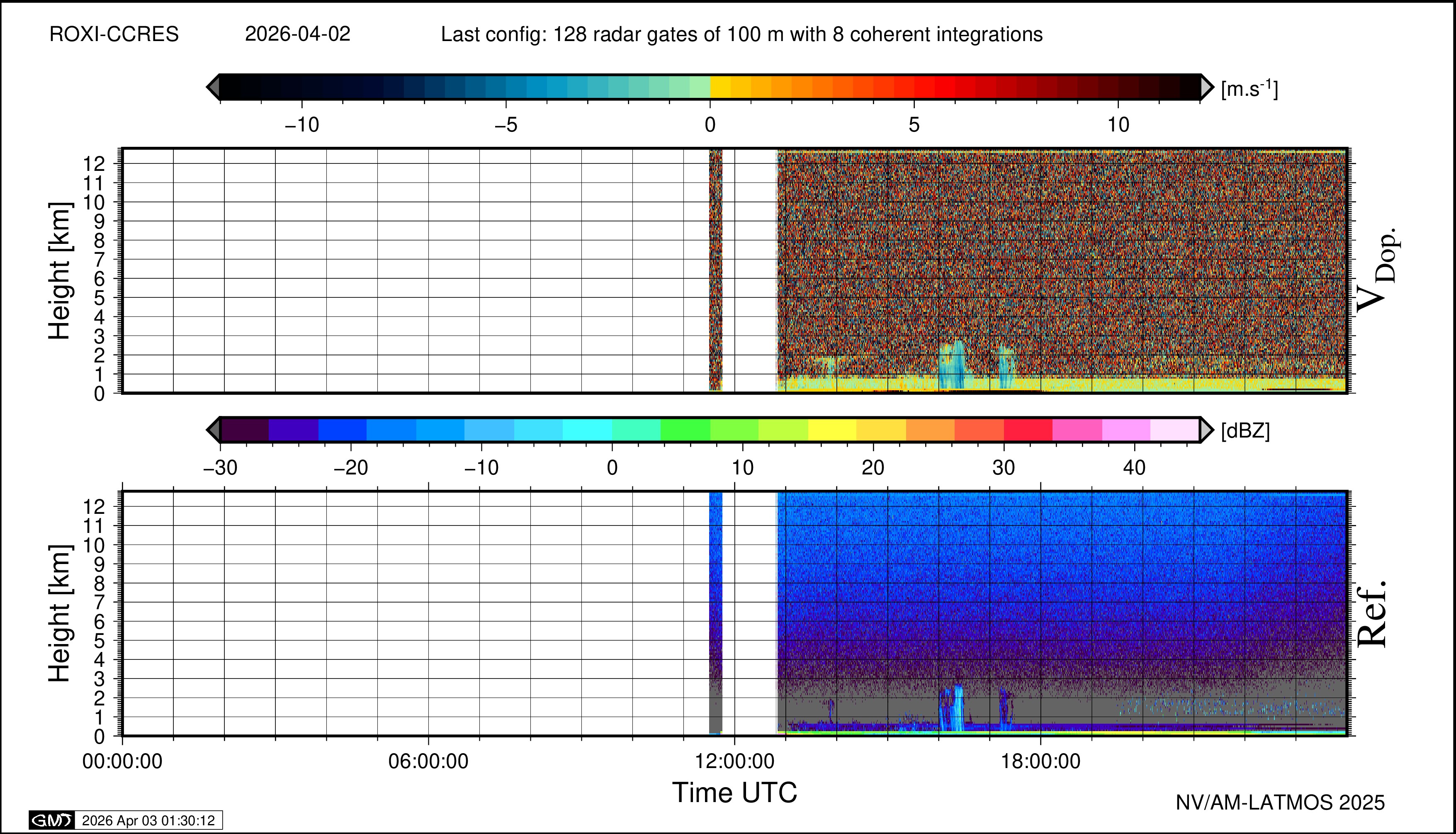This screenshot has height=834, width=1456.
Task: Click the 18:00:00 time axis label
Action: pyautogui.click(x=1040, y=762)
